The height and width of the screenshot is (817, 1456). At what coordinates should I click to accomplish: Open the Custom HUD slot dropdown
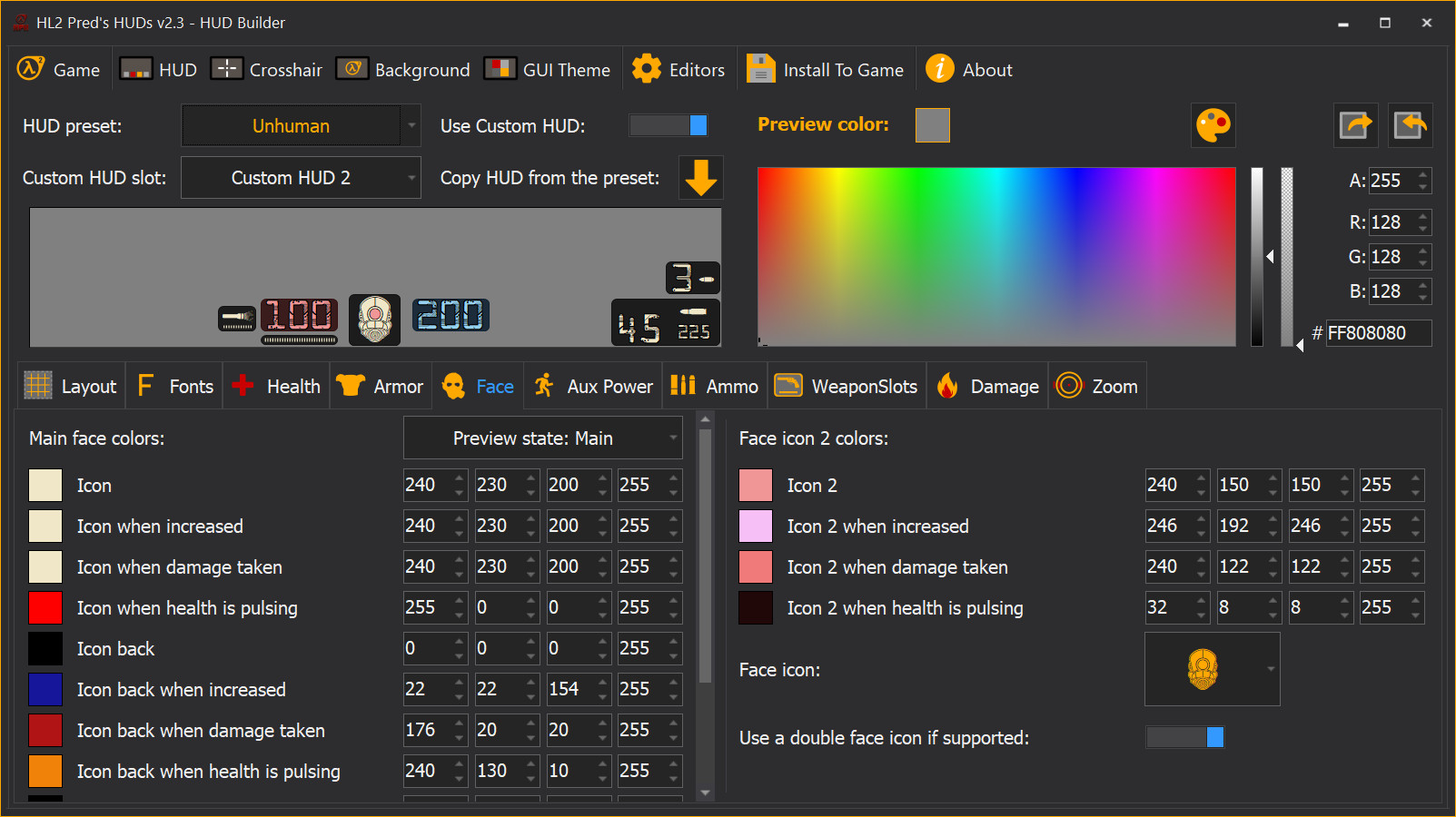click(300, 177)
